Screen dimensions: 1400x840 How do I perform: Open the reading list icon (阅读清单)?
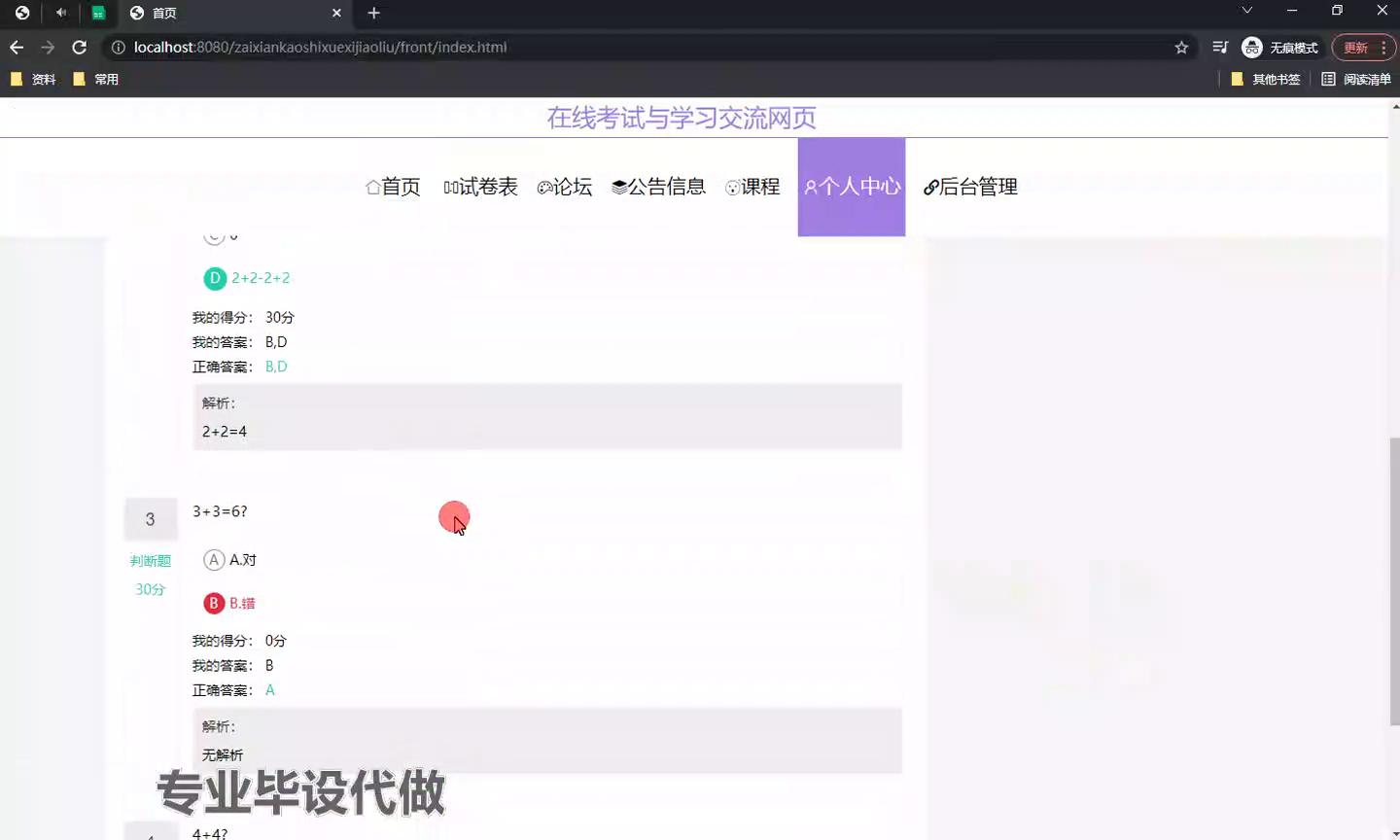[1355, 79]
